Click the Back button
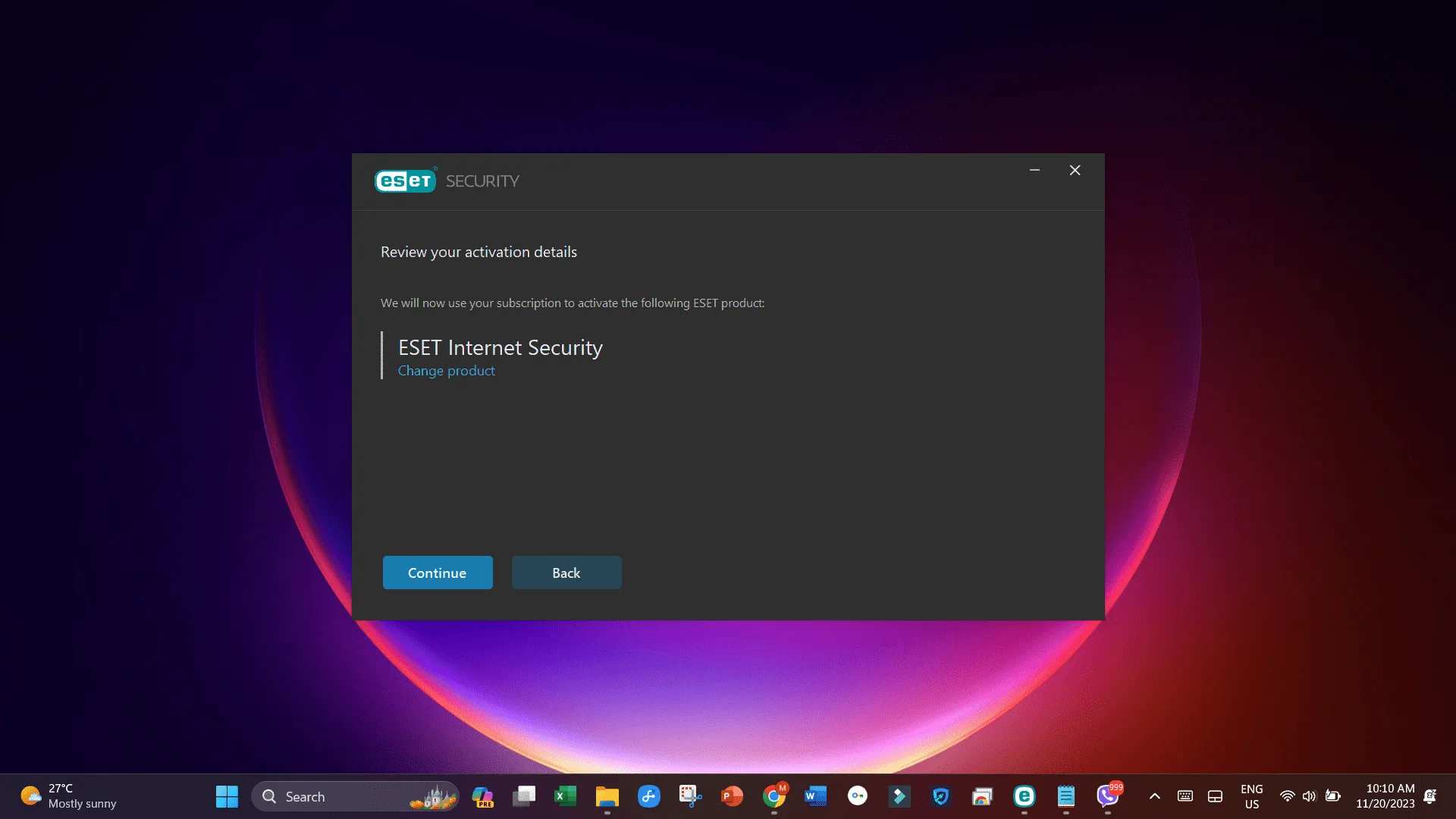Screen dimensions: 1456x819 pyautogui.click(x=566, y=573)
